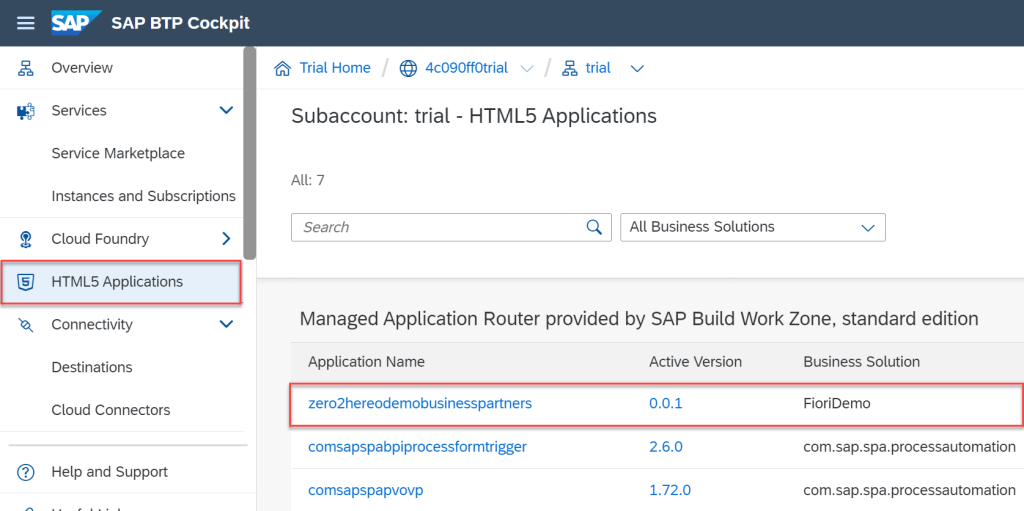Open the 4c090ff0trial breadcrumb dropdown
Viewport: 1024px width, 511px height.
pyautogui.click(x=527, y=68)
